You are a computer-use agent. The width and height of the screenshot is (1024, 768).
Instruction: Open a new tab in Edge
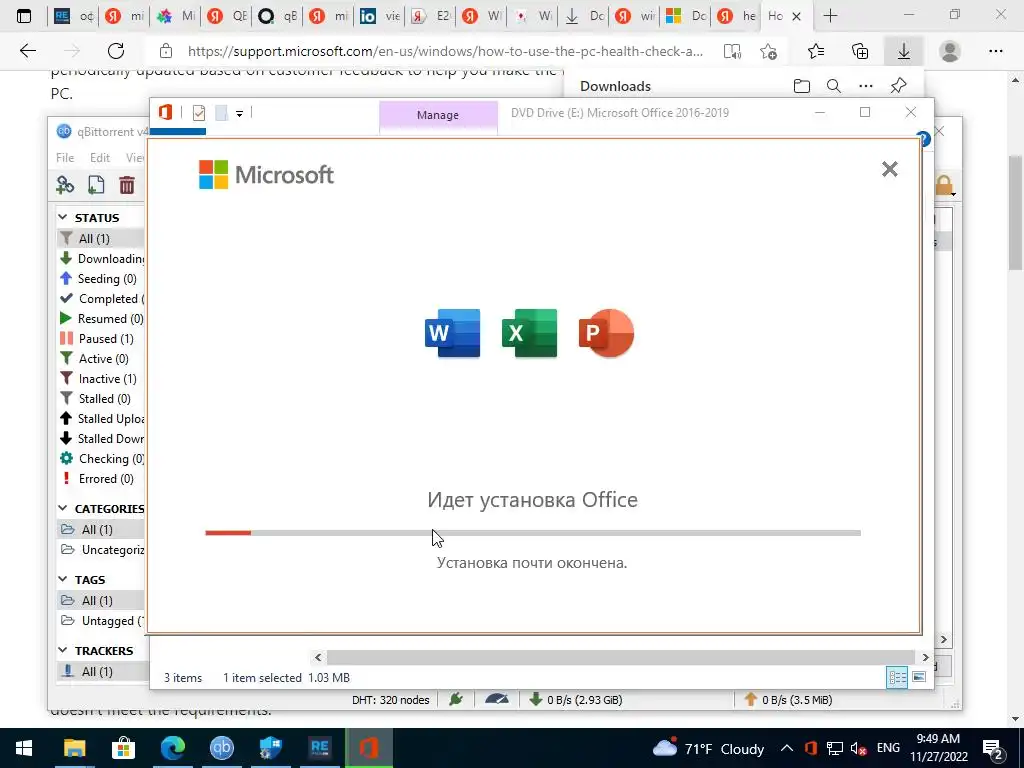(830, 16)
